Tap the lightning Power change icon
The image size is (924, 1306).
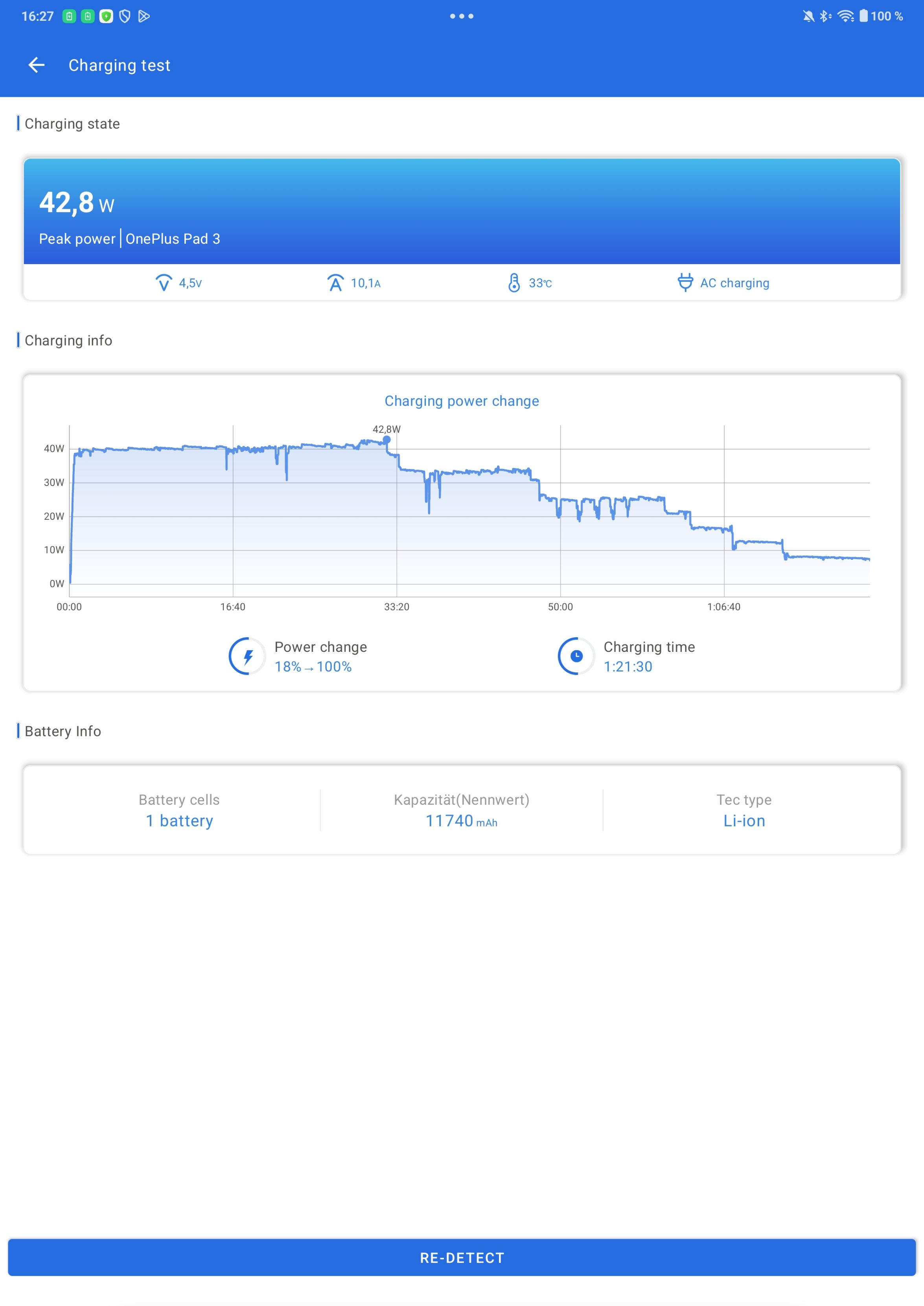coord(247,657)
